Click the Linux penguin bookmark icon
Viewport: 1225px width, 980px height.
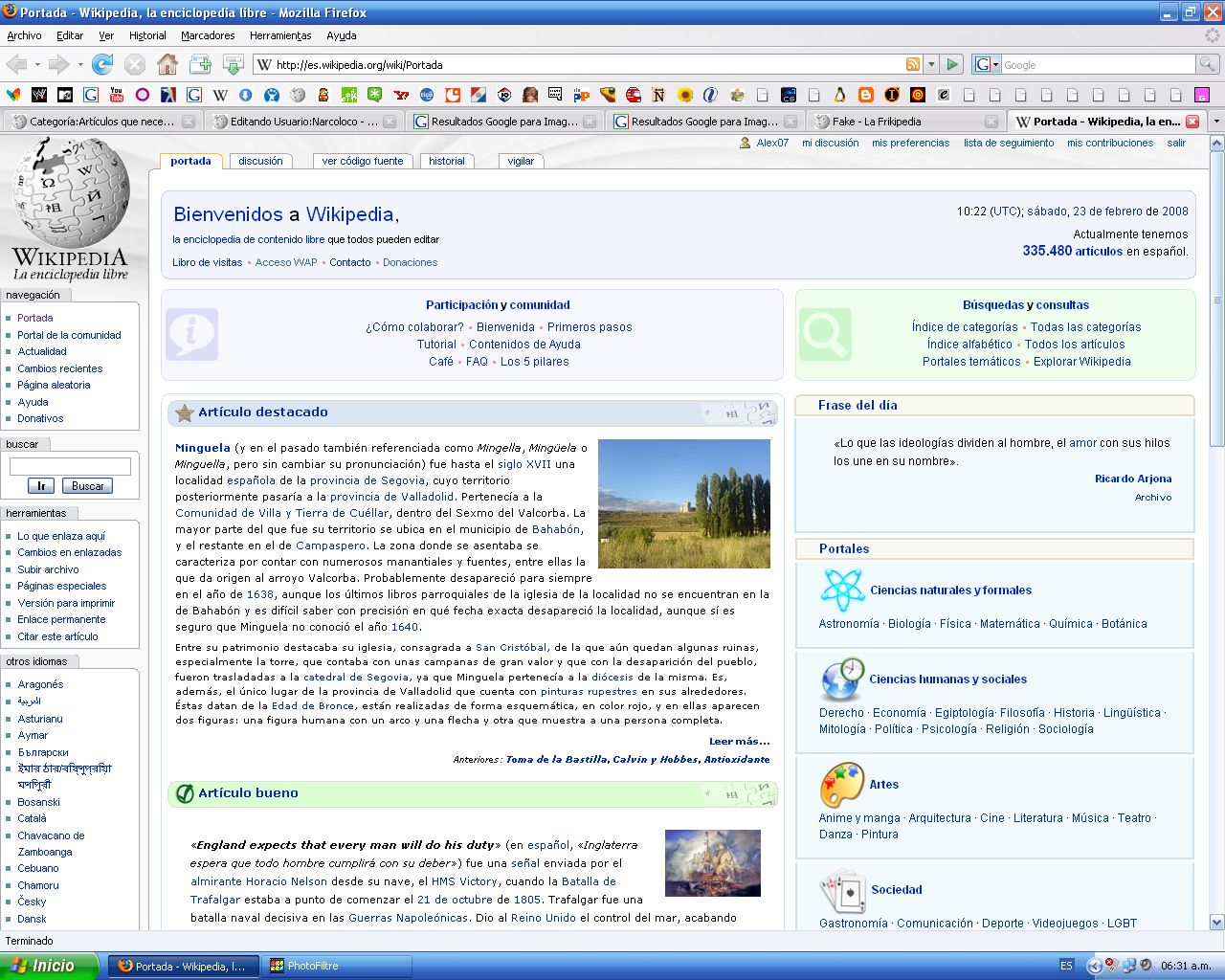(839, 95)
